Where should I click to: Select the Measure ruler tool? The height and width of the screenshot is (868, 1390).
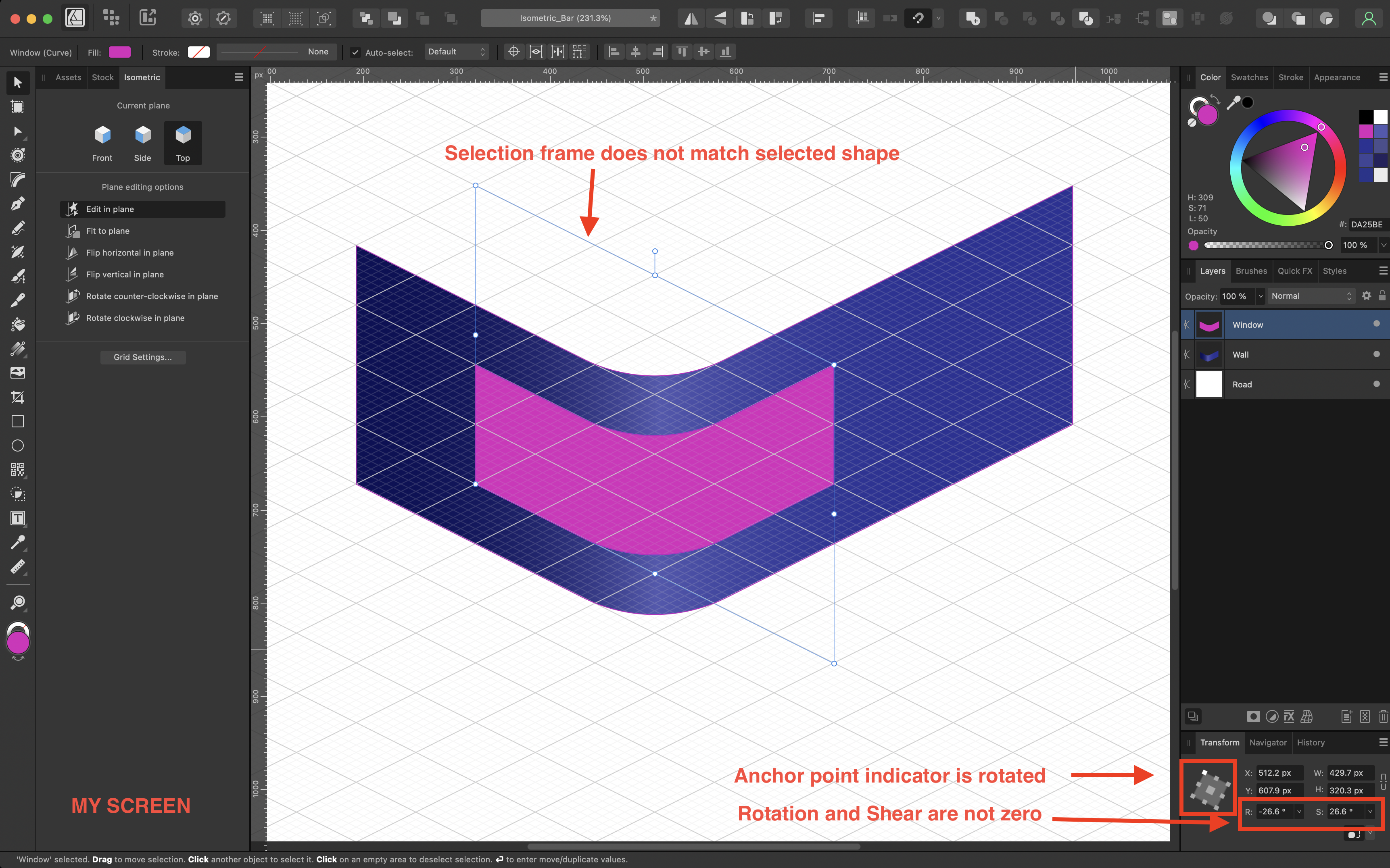coord(18,567)
